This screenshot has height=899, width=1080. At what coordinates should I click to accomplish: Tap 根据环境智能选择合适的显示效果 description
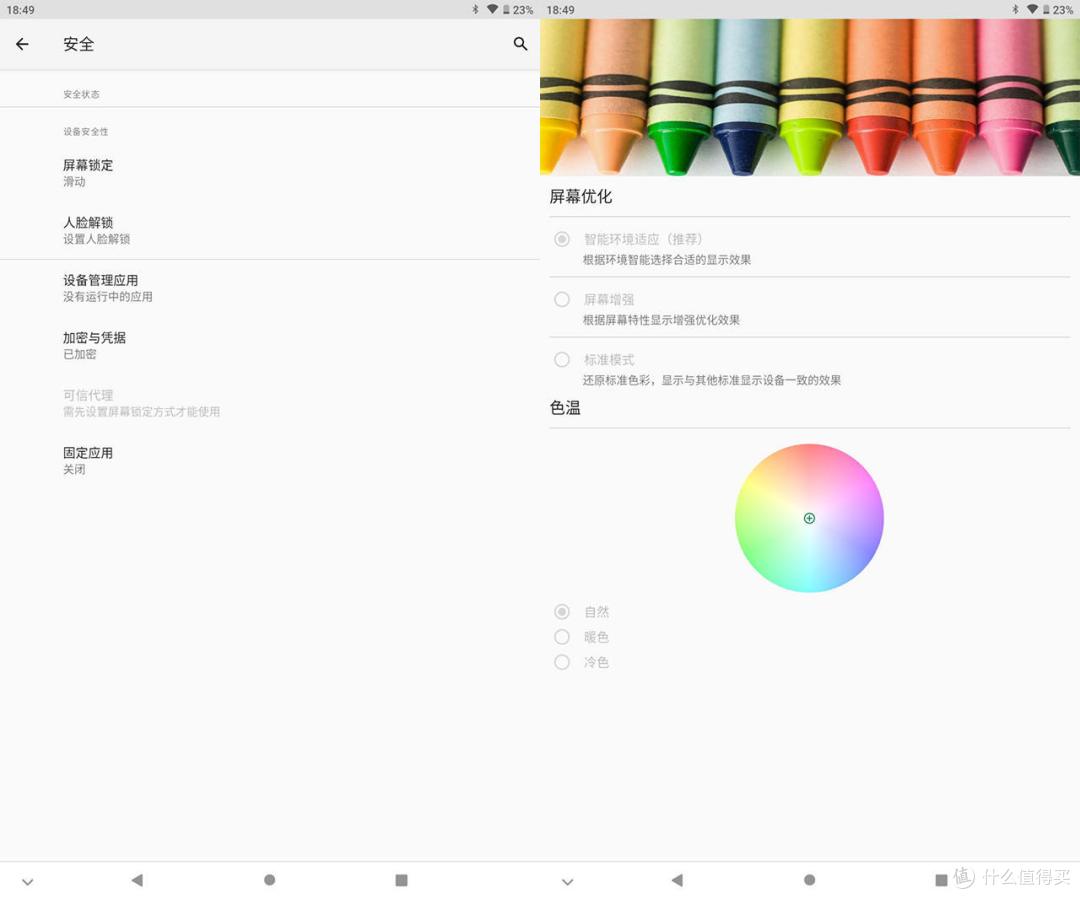(x=667, y=260)
